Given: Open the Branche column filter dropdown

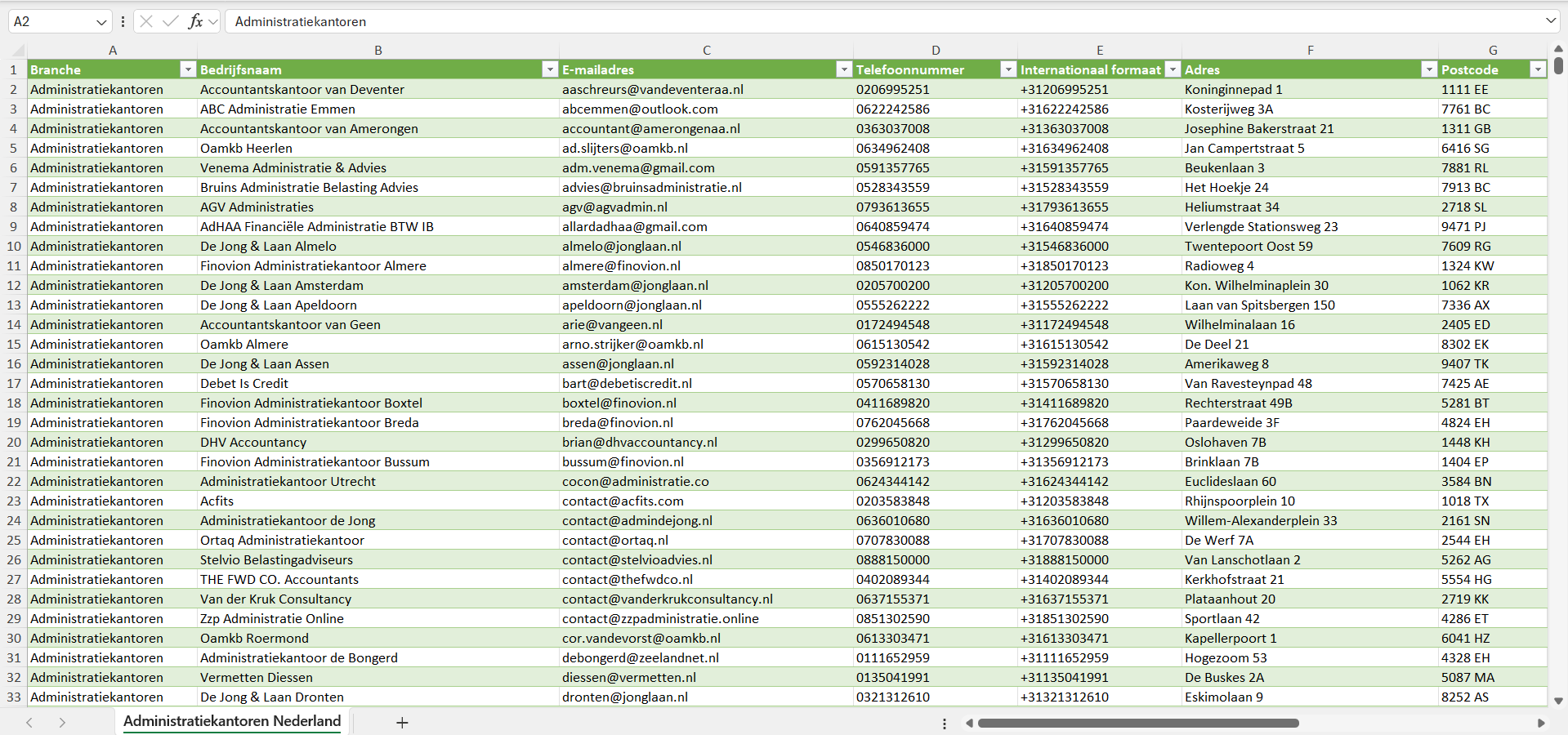Looking at the screenshot, I should coord(187,70).
